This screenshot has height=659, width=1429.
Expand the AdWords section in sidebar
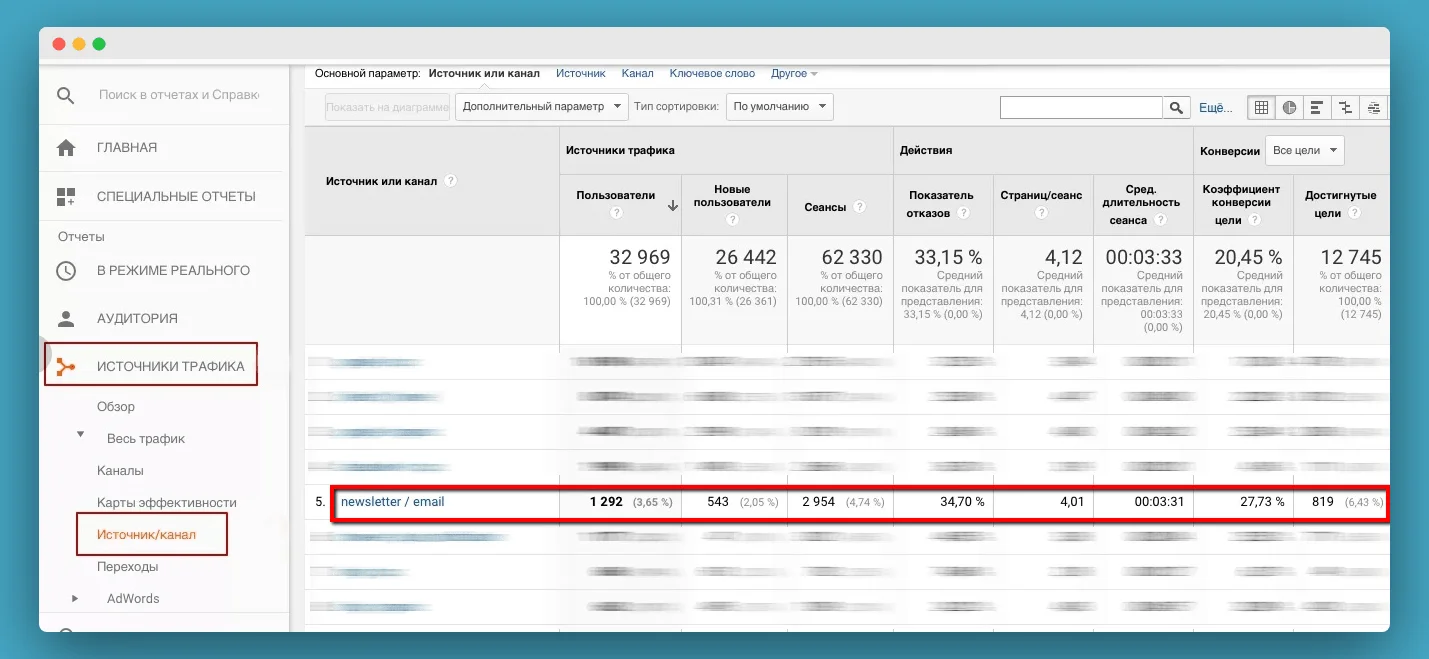click(74, 599)
